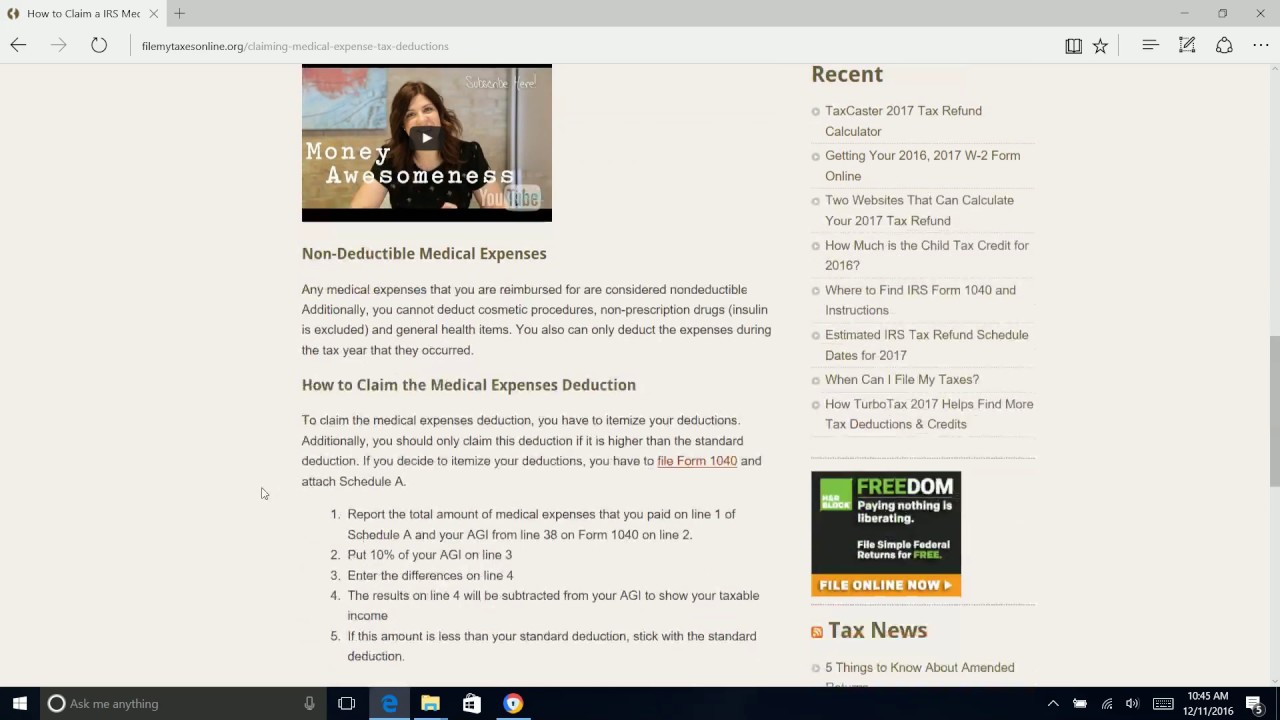Go back to the previous page
1280x720 pixels.
click(18, 45)
